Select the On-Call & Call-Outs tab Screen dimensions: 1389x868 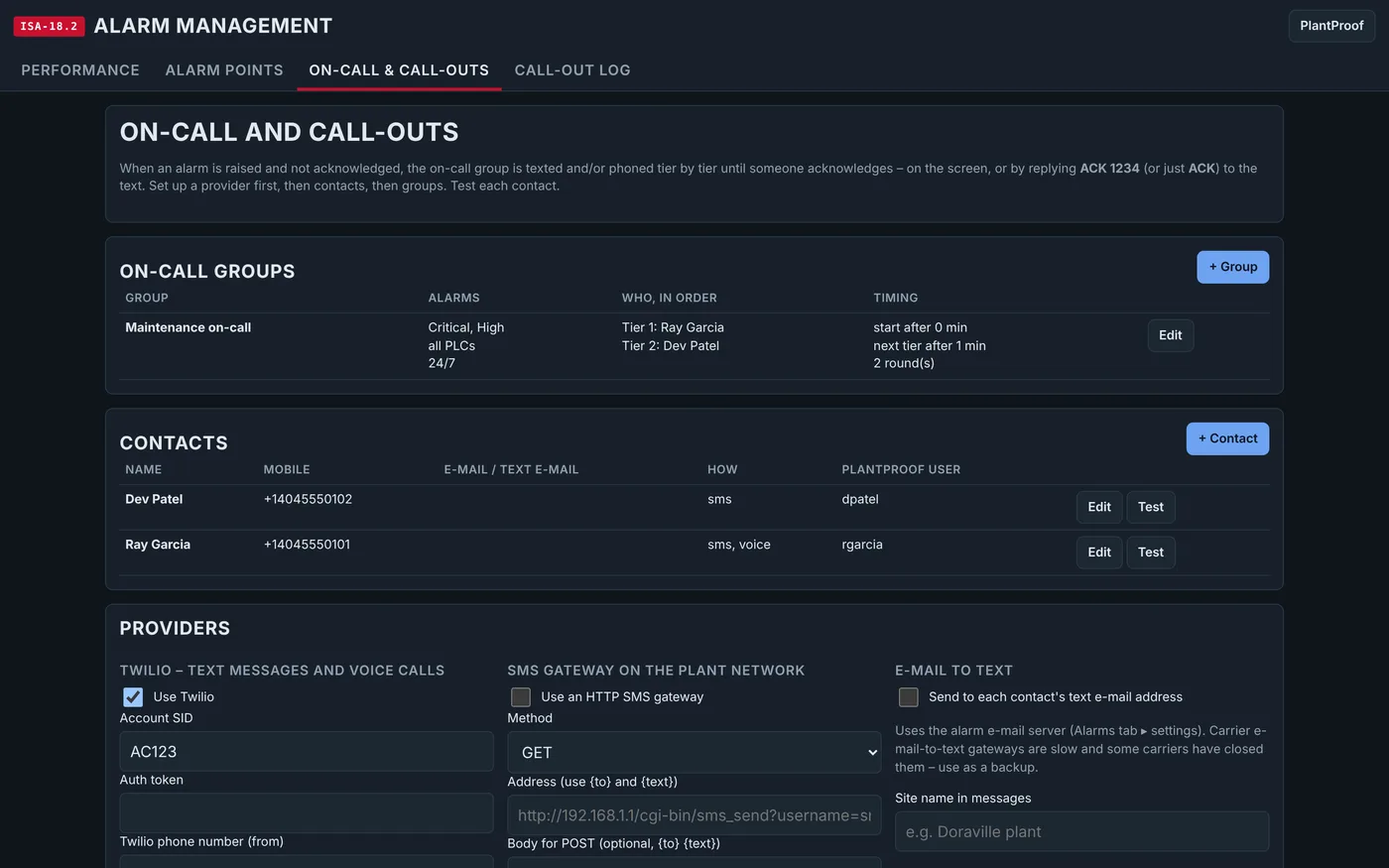point(399,70)
